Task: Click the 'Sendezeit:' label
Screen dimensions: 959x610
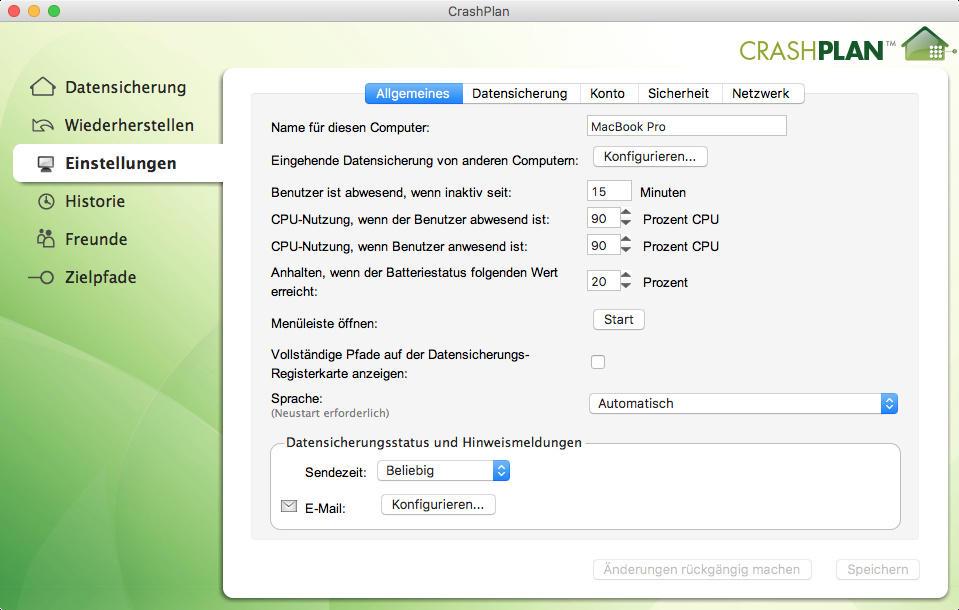Action: [336, 472]
